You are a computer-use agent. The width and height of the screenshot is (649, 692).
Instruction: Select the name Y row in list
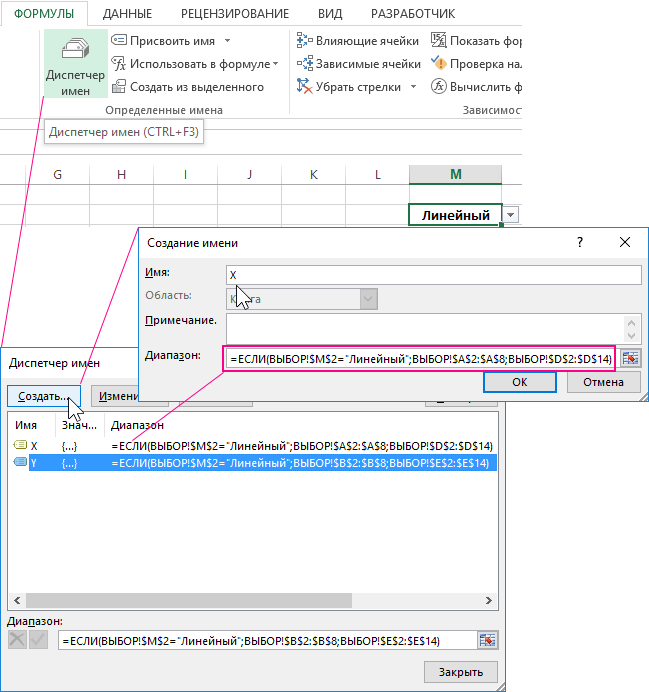(x=250, y=463)
